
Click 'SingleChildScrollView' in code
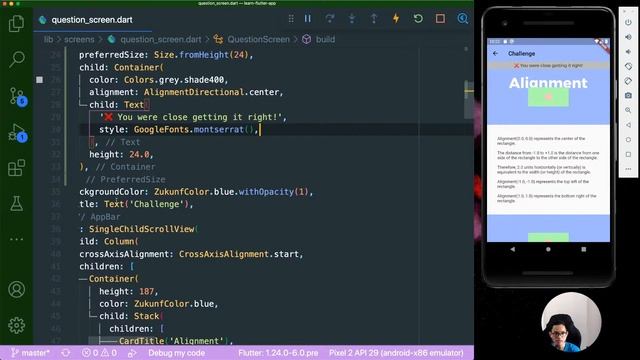click(x=141, y=229)
